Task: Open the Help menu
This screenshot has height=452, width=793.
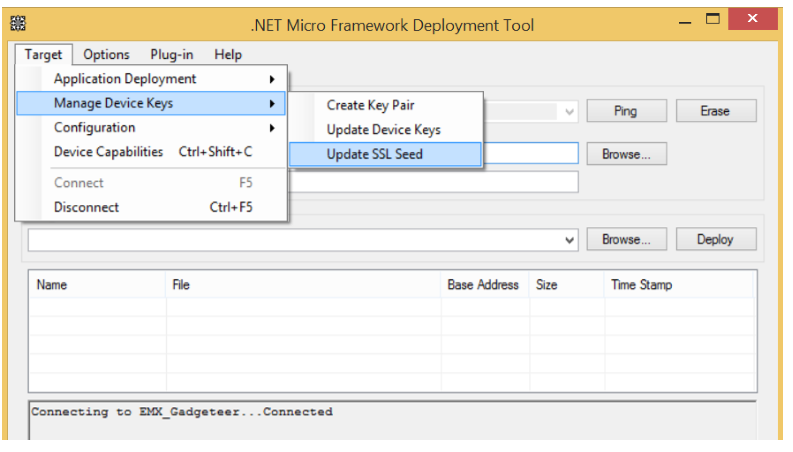Action: point(228,54)
